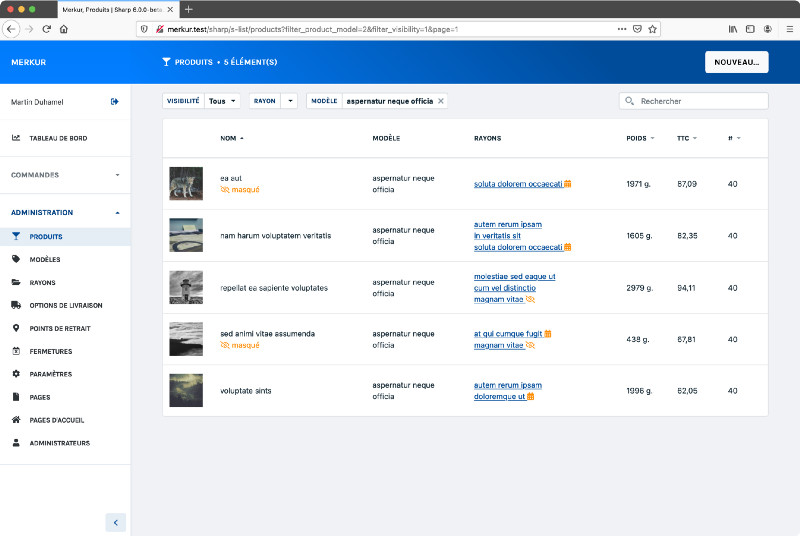Click the browser home icon
The height and width of the screenshot is (536, 800).
(64, 29)
